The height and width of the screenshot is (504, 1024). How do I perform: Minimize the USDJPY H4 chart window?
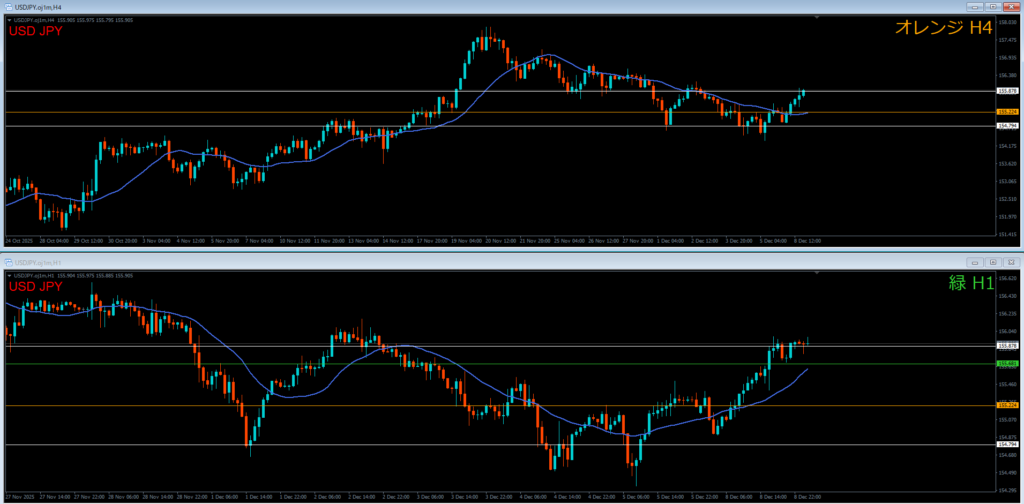point(977,6)
